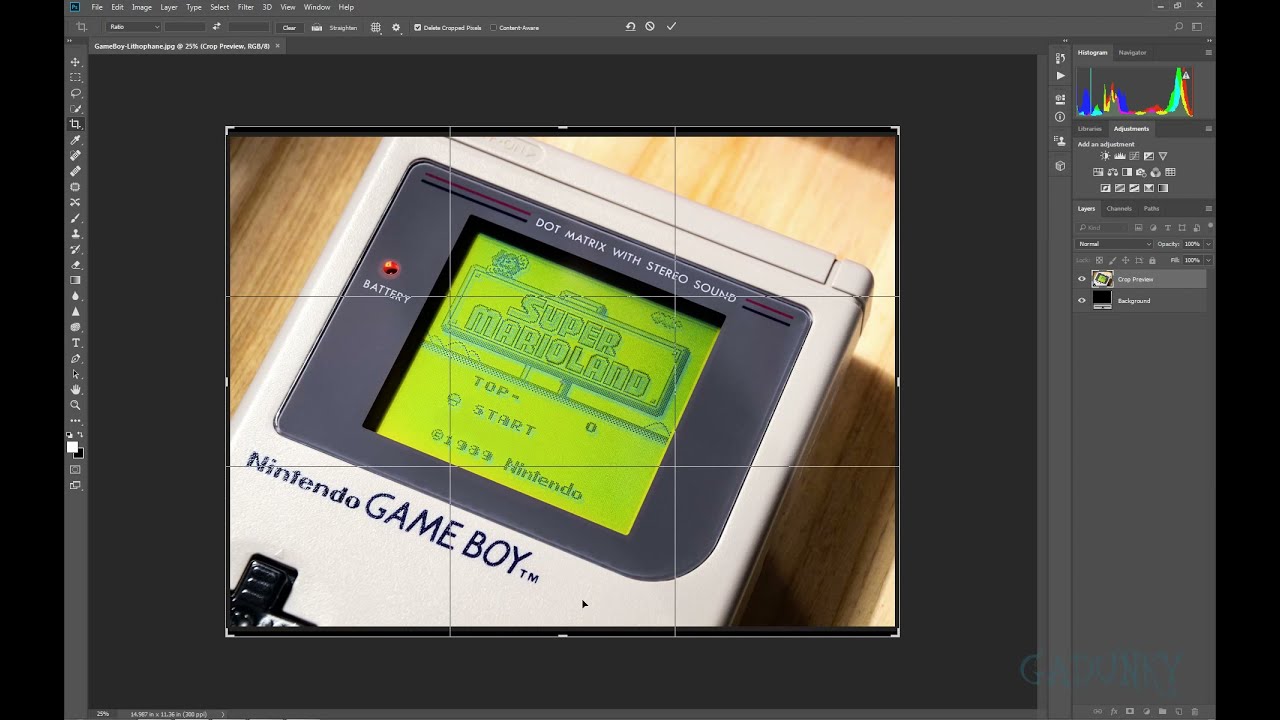This screenshot has height=720, width=1280.
Task: Select the Gradient tool
Action: pos(75,281)
